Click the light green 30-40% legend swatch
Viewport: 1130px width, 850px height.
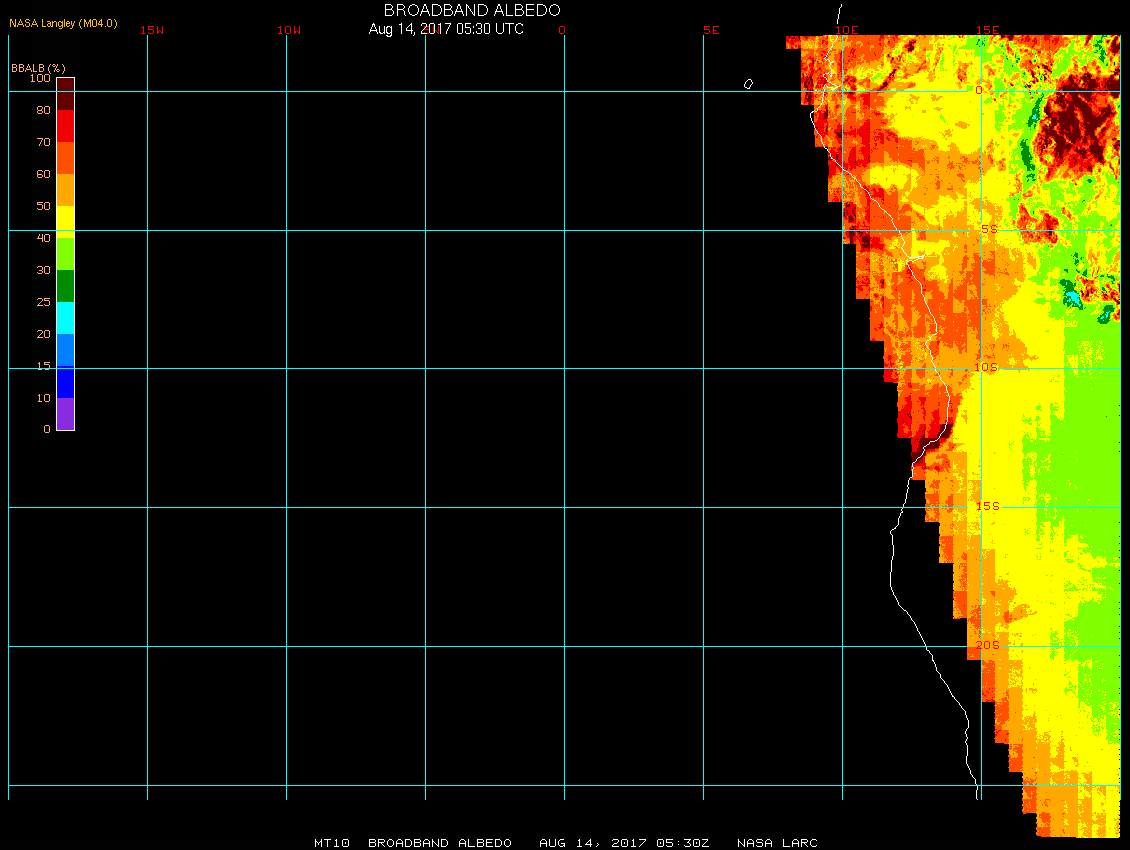click(65, 253)
